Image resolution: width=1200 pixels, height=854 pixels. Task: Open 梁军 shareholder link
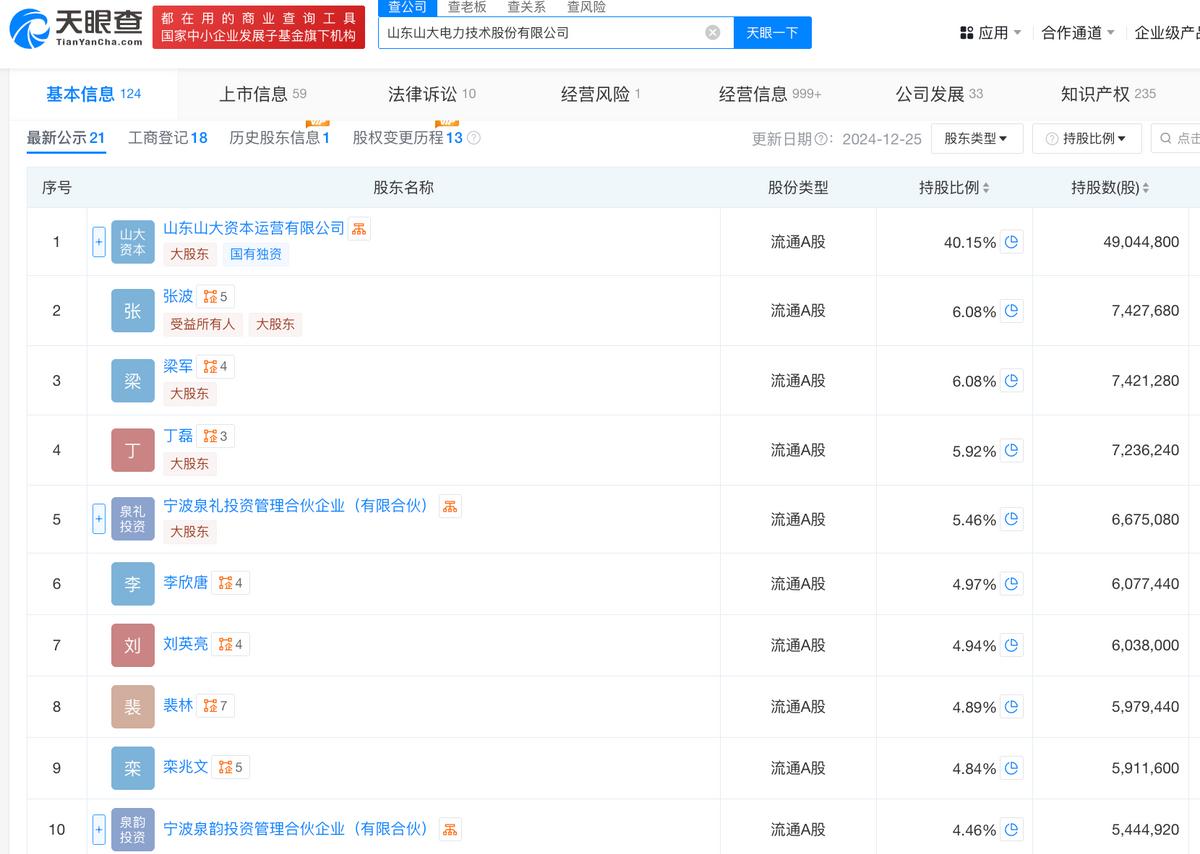click(x=178, y=367)
